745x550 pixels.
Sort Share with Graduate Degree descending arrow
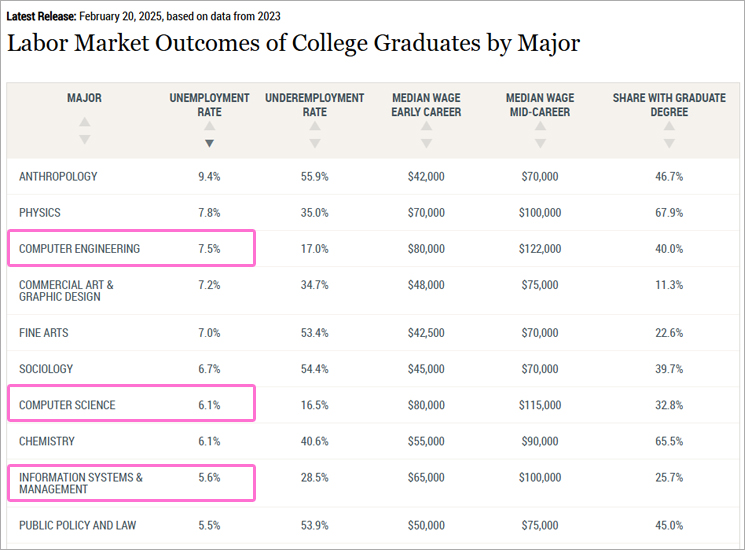click(669, 143)
